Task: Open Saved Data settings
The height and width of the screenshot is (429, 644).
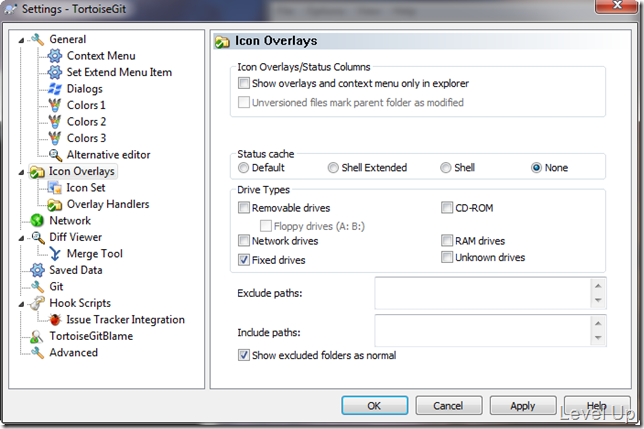Action: pos(76,270)
